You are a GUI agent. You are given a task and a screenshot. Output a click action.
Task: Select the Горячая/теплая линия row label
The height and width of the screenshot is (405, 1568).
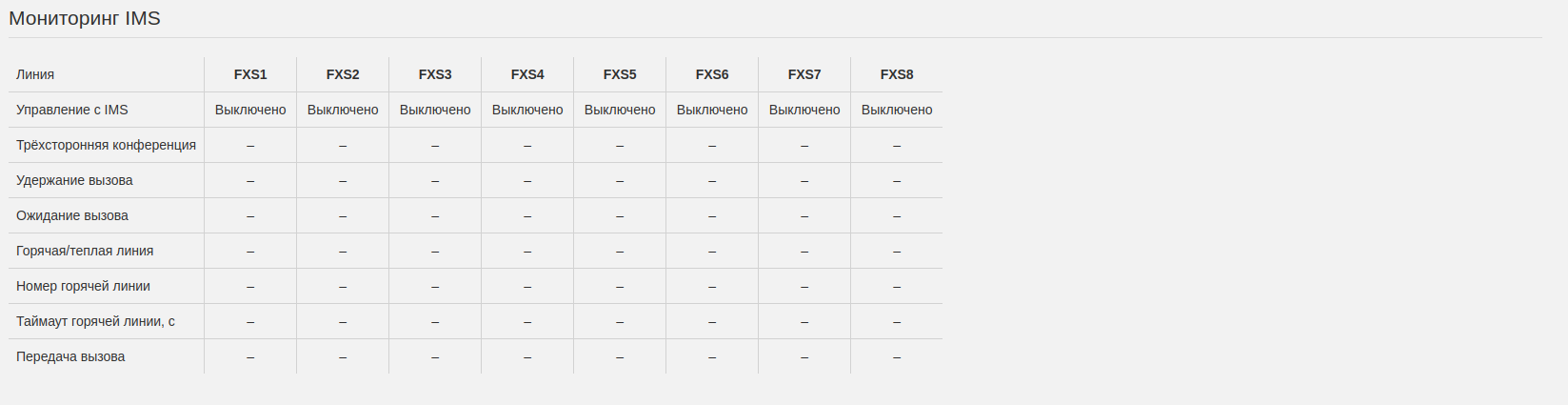(x=85, y=251)
